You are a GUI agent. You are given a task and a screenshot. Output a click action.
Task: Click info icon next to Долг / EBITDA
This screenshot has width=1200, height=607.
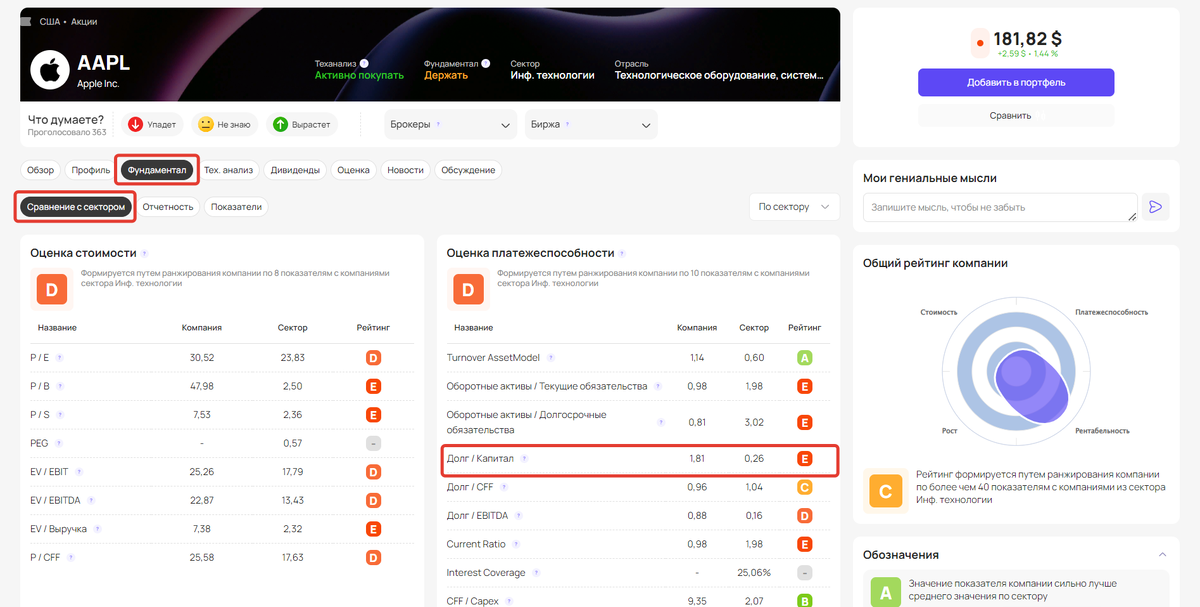(x=519, y=516)
